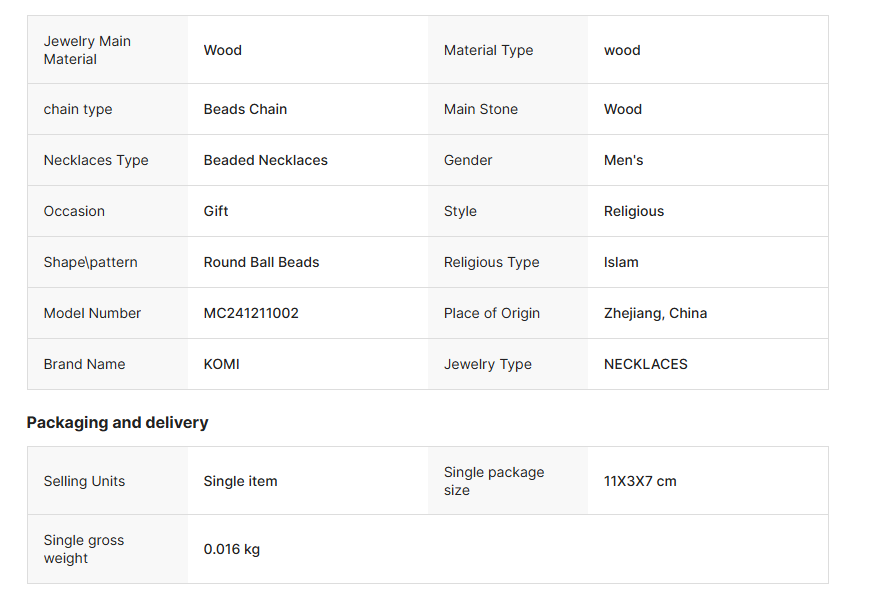The width and height of the screenshot is (876, 602).
Task: Click the 'Gift' occasion value
Action: point(216,211)
